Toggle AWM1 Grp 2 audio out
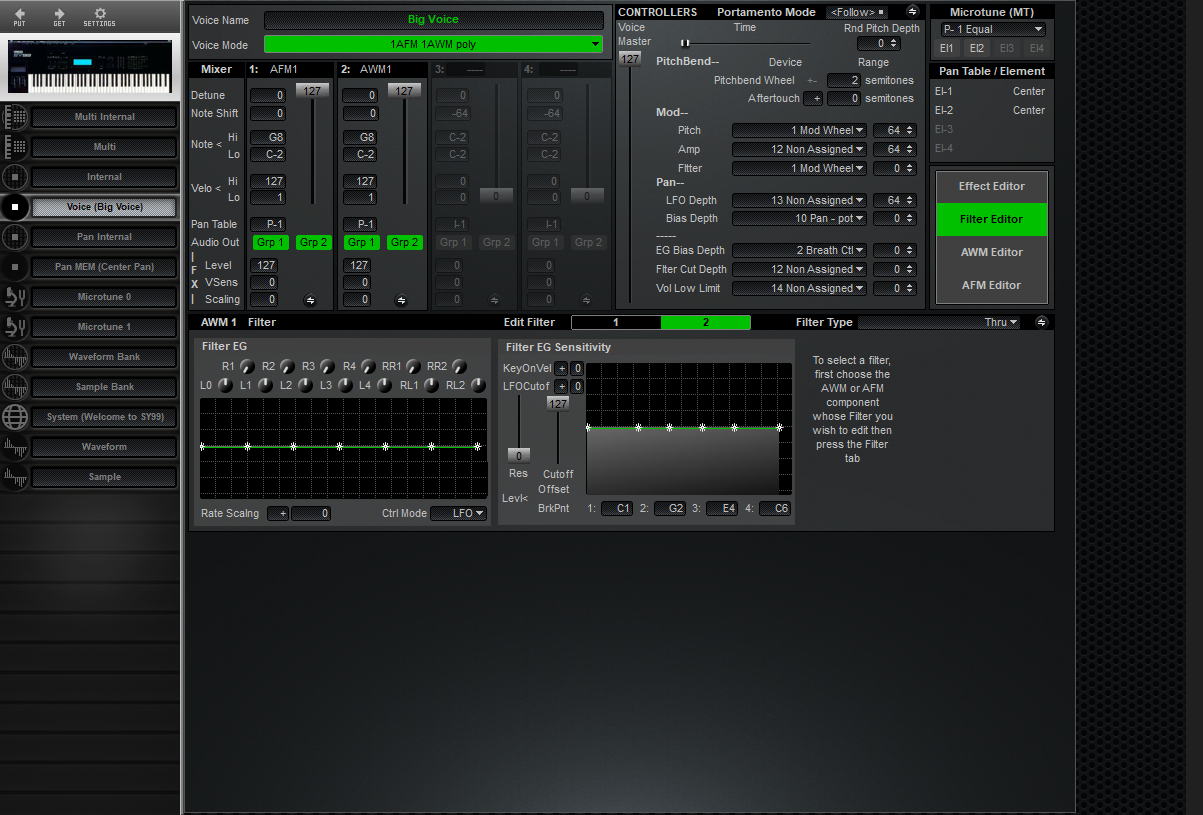Viewport: 1203px width, 815px height. click(404, 242)
